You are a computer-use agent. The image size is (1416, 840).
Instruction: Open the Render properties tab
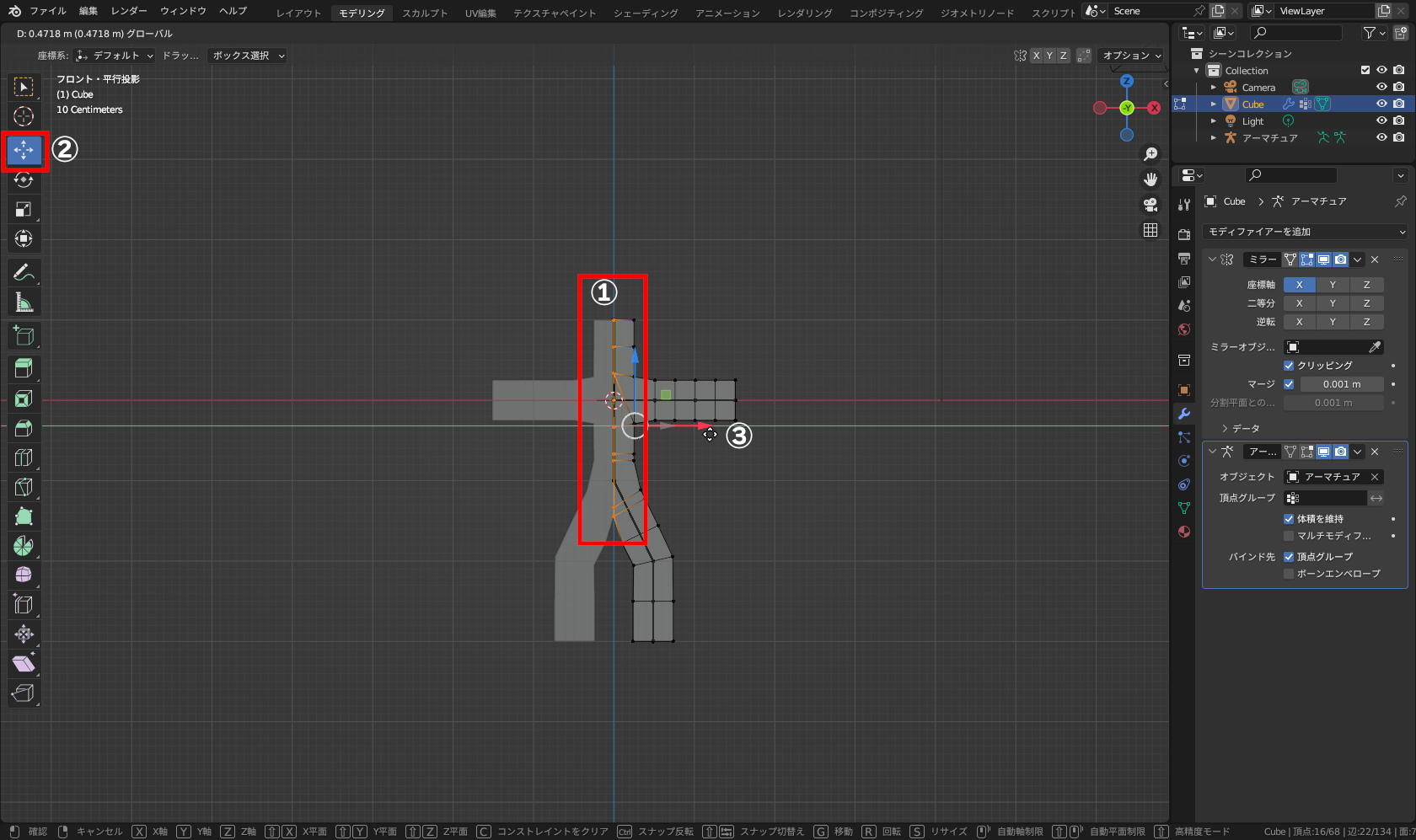pos(1184,235)
